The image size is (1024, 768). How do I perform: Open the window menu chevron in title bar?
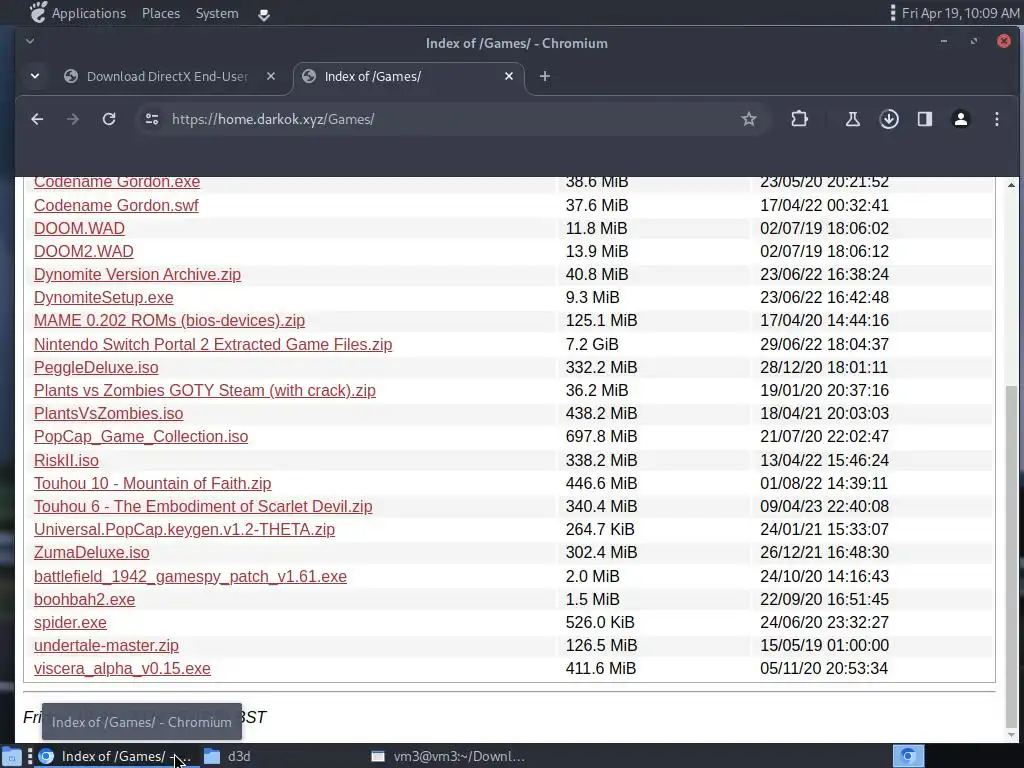point(29,41)
